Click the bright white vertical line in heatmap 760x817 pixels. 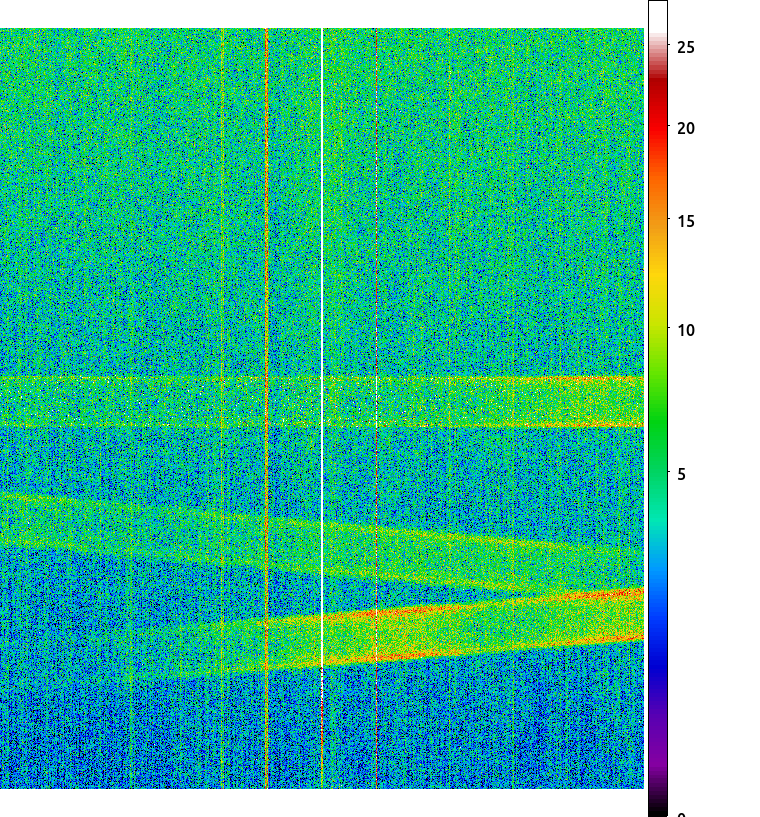[322, 346]
